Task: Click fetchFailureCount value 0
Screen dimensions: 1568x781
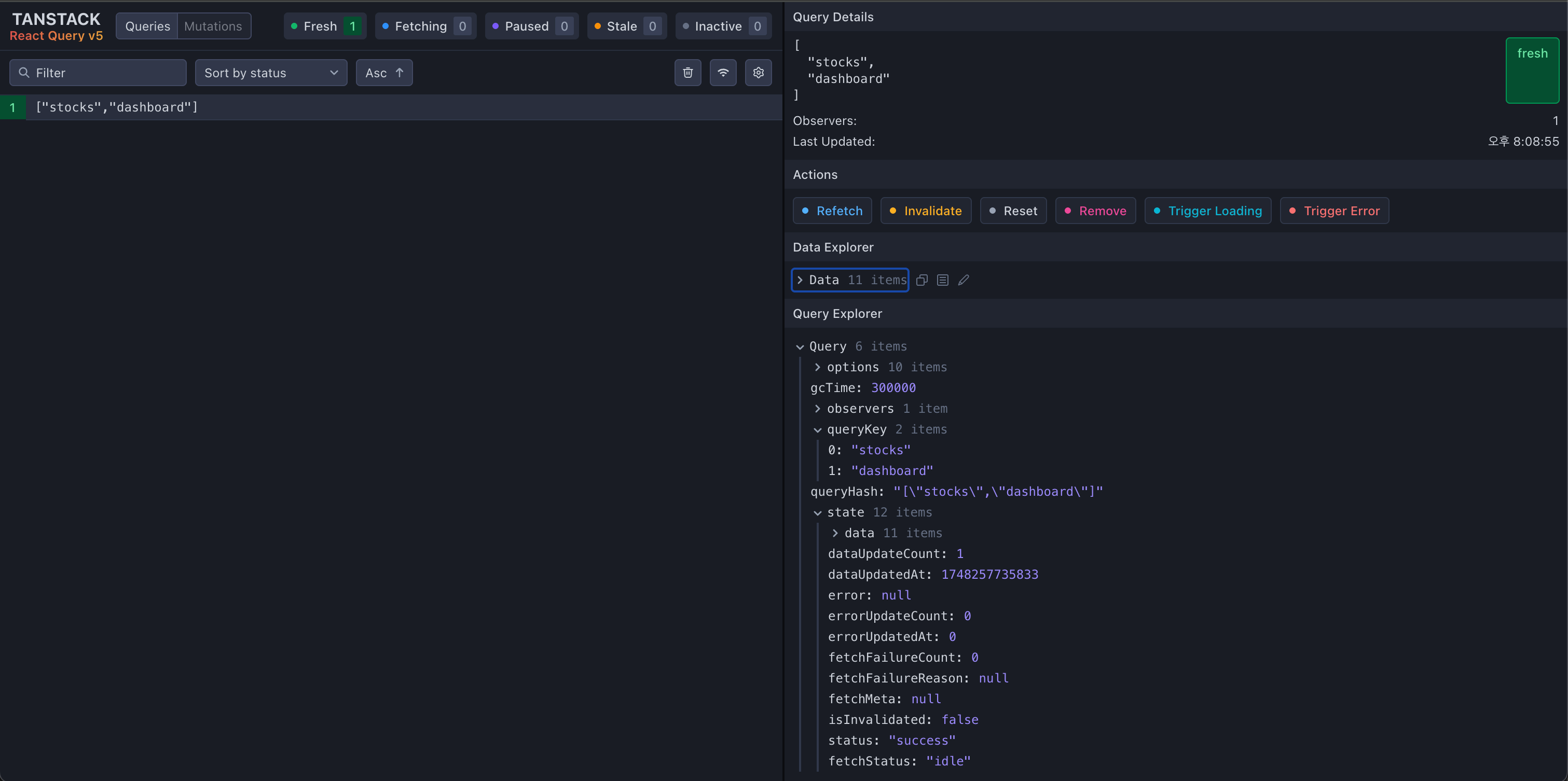Action: click(974, 658)
